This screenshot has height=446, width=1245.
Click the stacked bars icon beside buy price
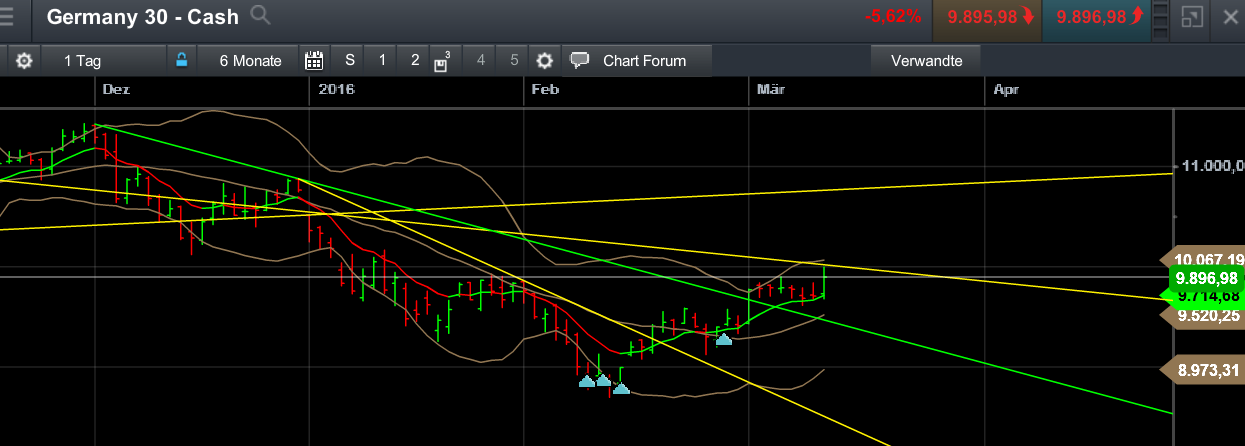1161,17
